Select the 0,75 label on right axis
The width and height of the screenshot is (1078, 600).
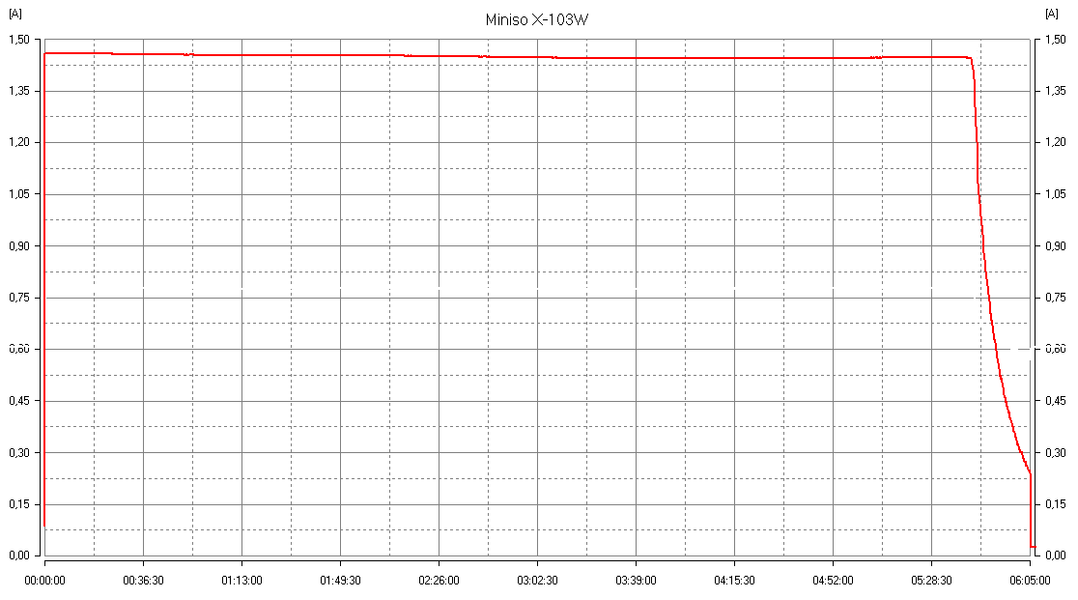[1055, 298]
